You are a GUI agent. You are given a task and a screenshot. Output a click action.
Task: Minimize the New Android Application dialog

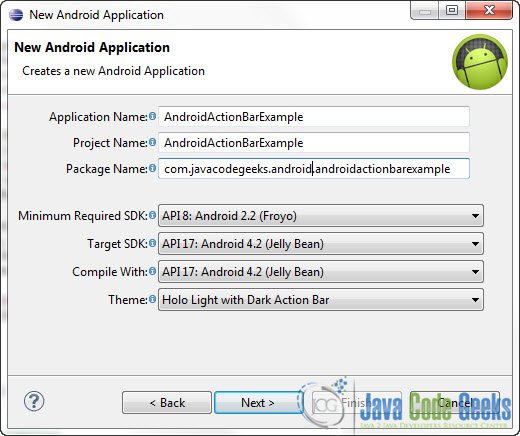tap(425, 10)
